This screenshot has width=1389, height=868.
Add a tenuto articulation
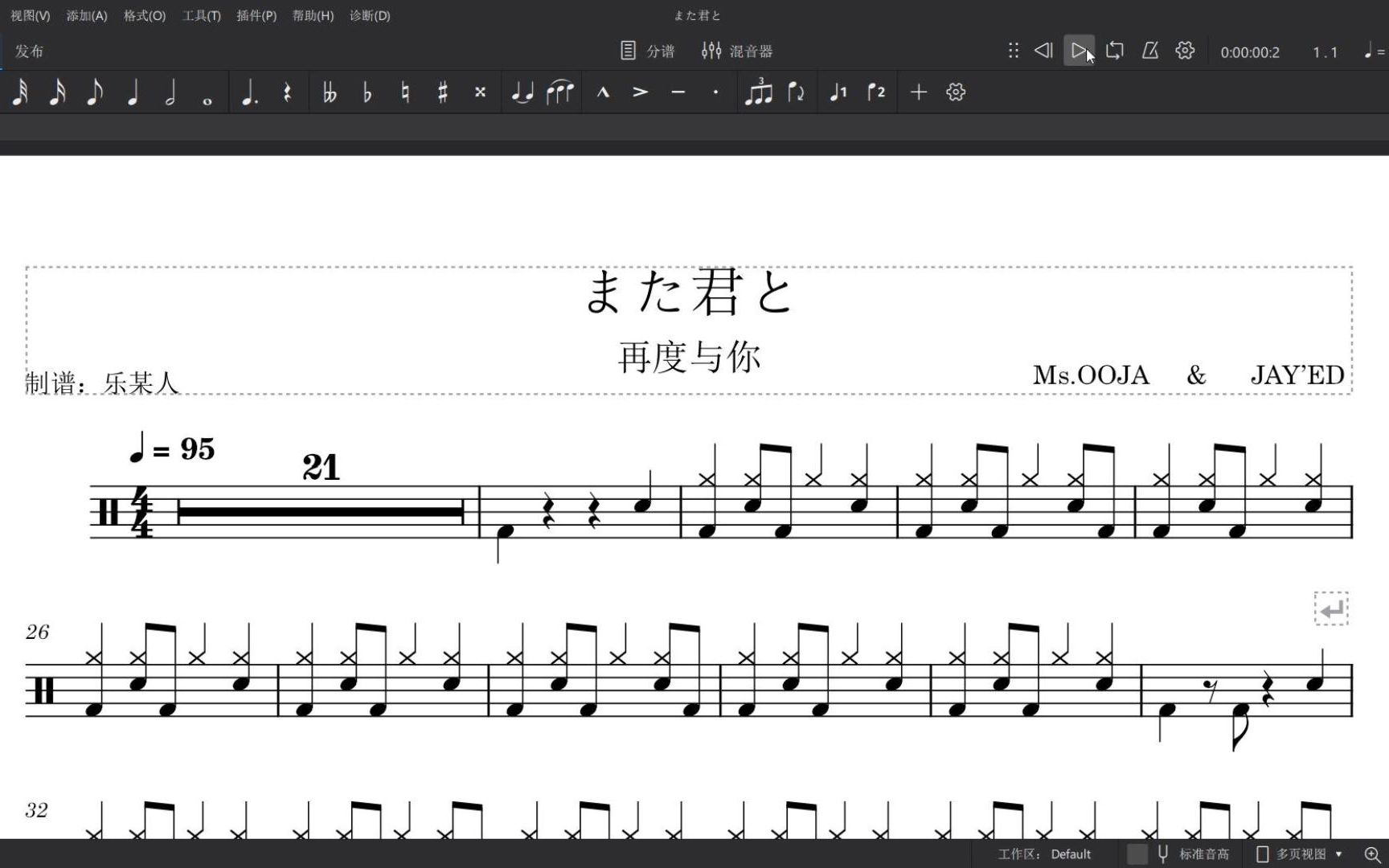click(678, 92)
